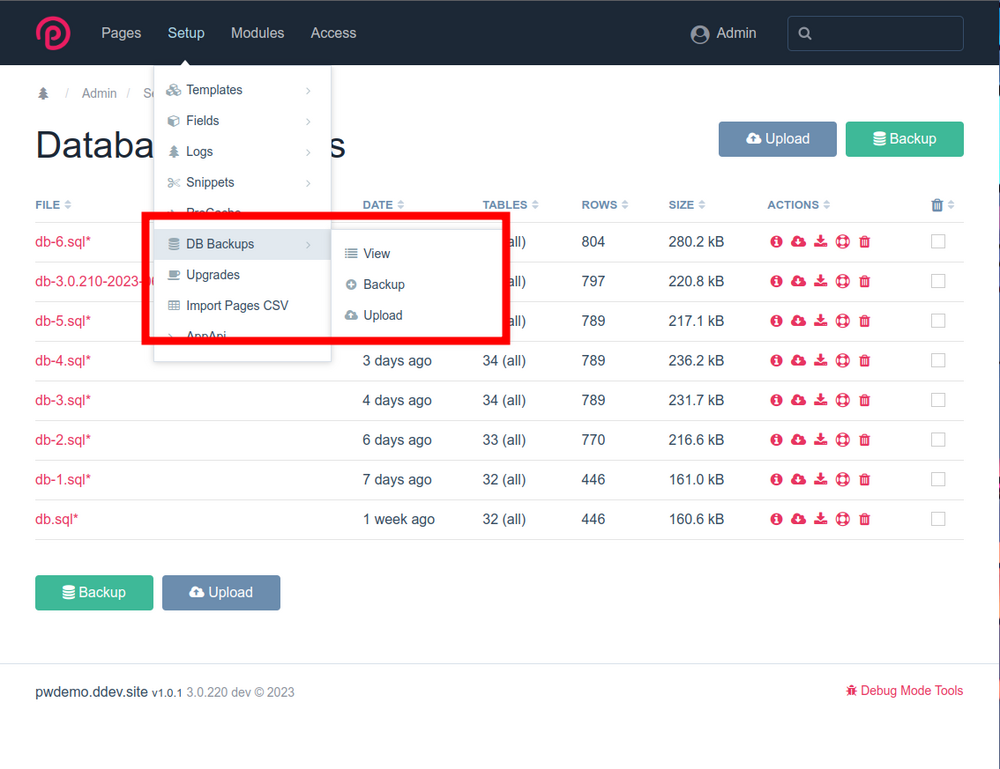
Task: Expand the Templates submenu arrow
Action: (x=308, y=91)
